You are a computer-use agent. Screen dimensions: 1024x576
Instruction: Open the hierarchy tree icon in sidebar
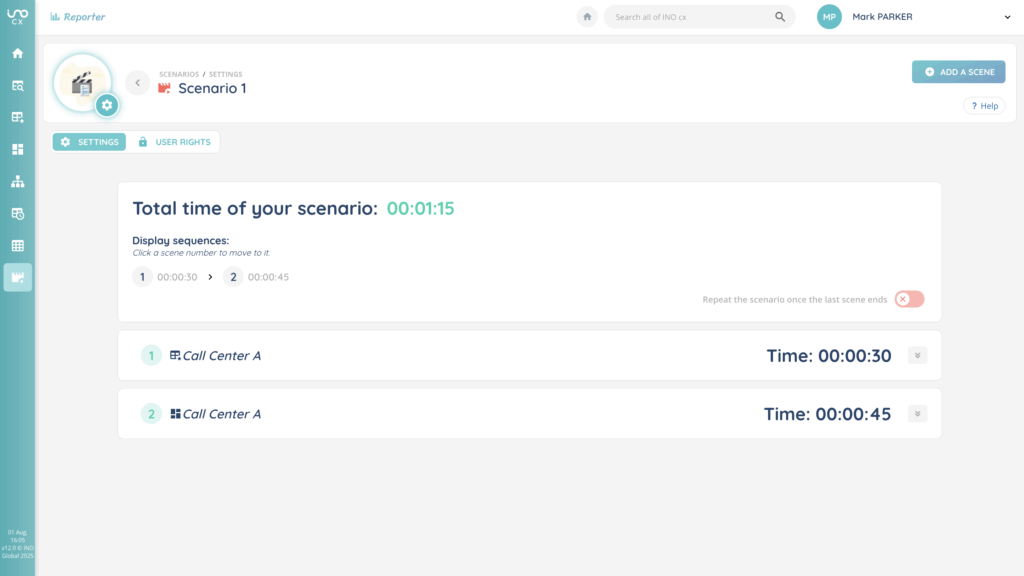[x=17, y=181]
